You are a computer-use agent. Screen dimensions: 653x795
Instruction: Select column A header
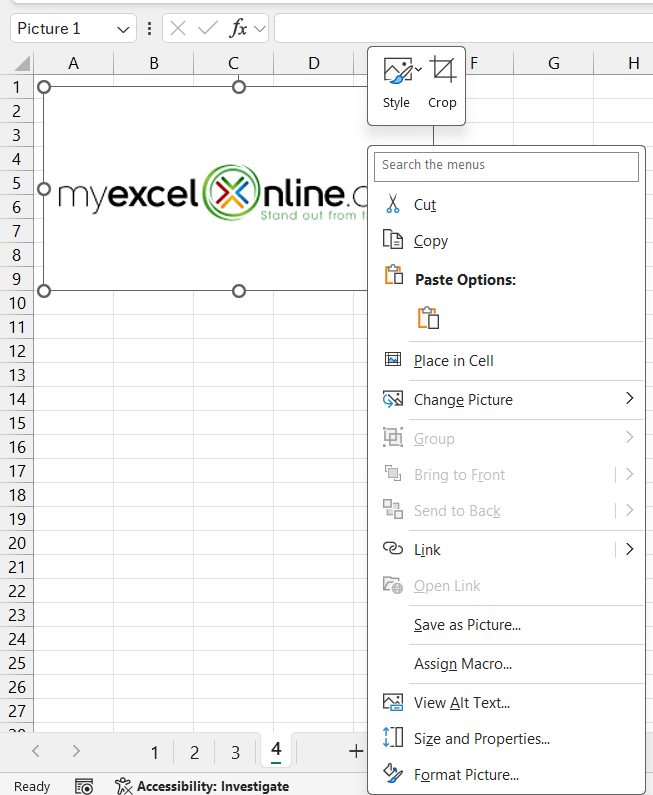[74, 63]
